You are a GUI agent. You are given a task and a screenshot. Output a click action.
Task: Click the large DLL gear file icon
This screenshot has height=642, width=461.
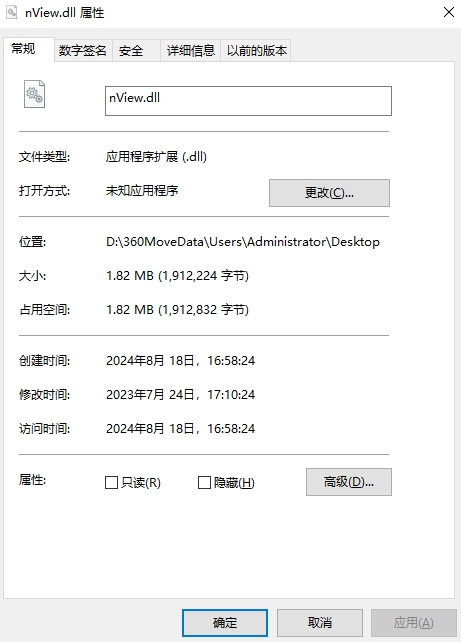click(34, 94)
